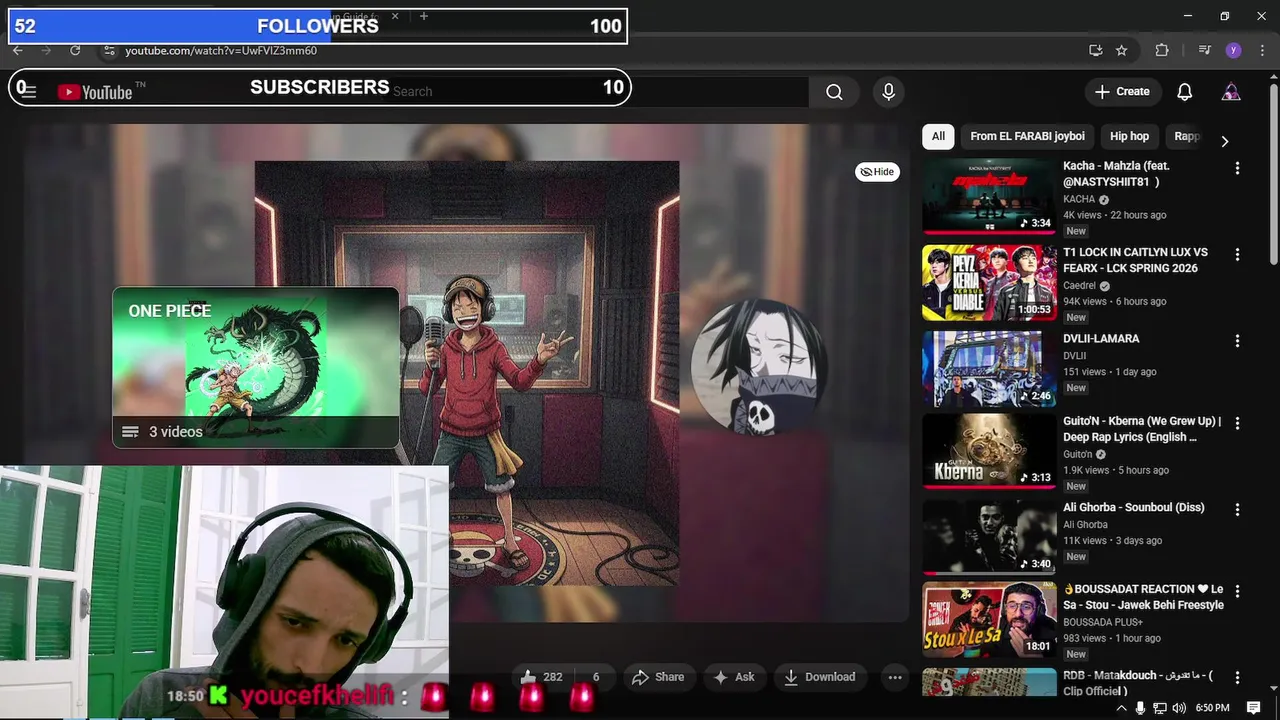
Task: Open more actions ellipsis under video
Action: pos(895,677)
